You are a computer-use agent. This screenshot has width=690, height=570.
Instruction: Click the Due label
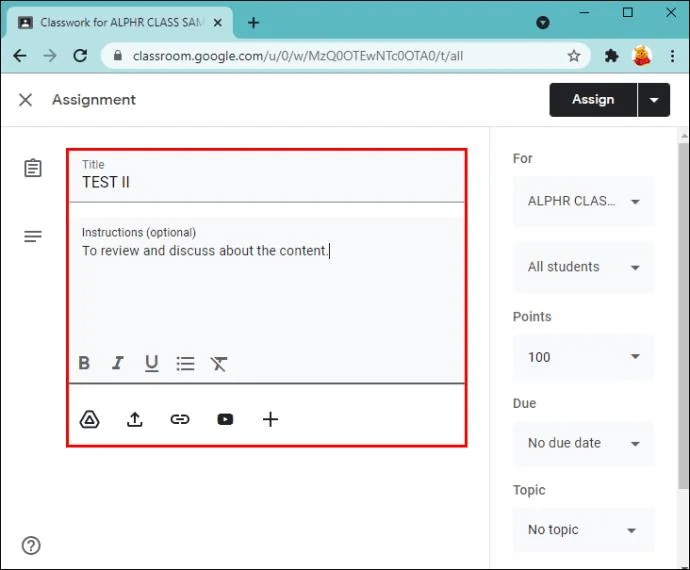click(x=525, y=403)
